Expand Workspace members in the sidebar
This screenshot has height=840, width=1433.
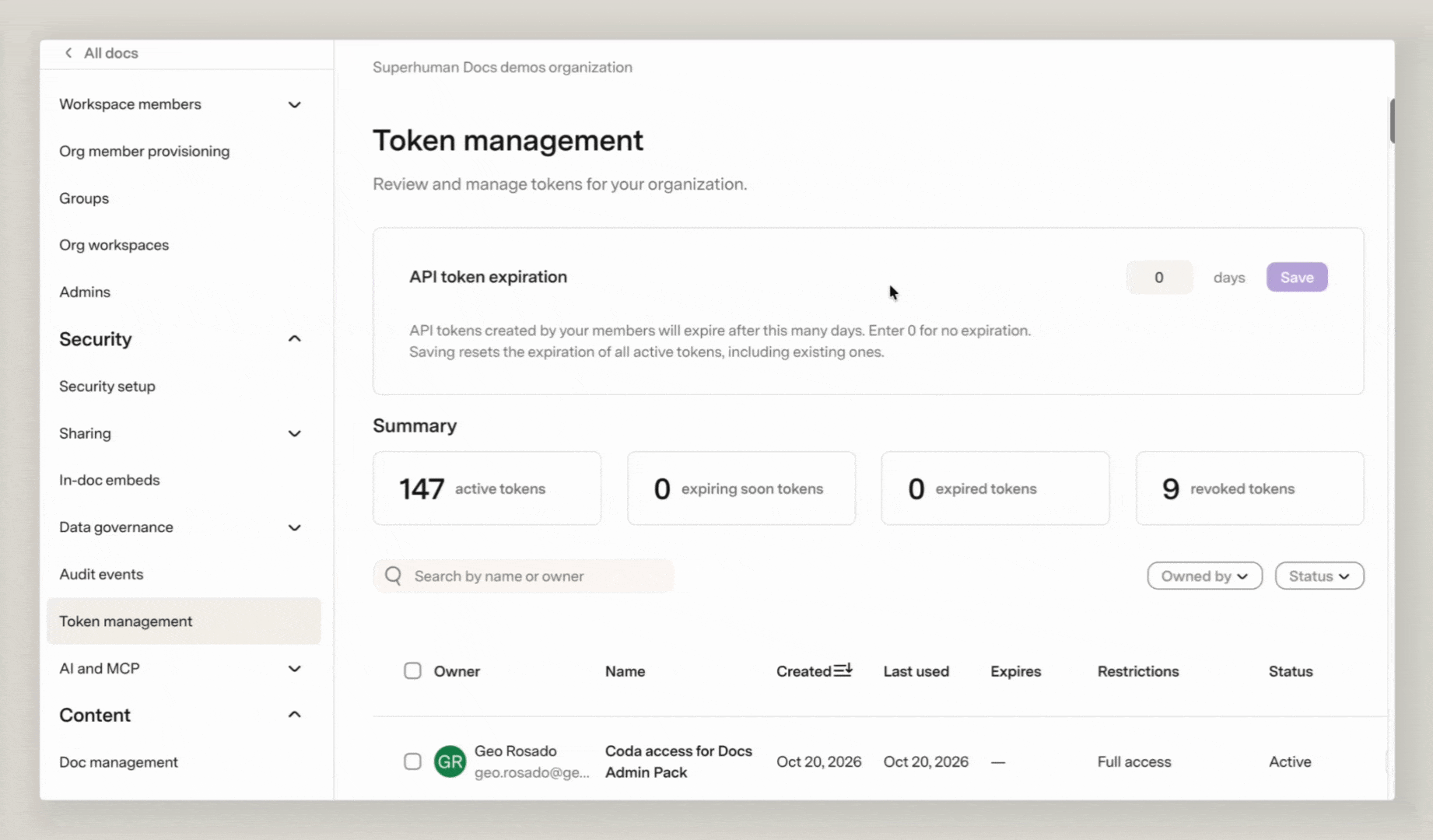point(295,104)
